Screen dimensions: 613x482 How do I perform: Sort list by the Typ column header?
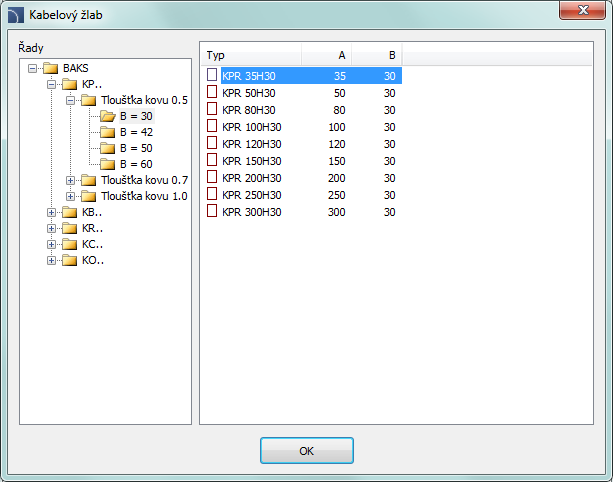(x=251, y=55)
